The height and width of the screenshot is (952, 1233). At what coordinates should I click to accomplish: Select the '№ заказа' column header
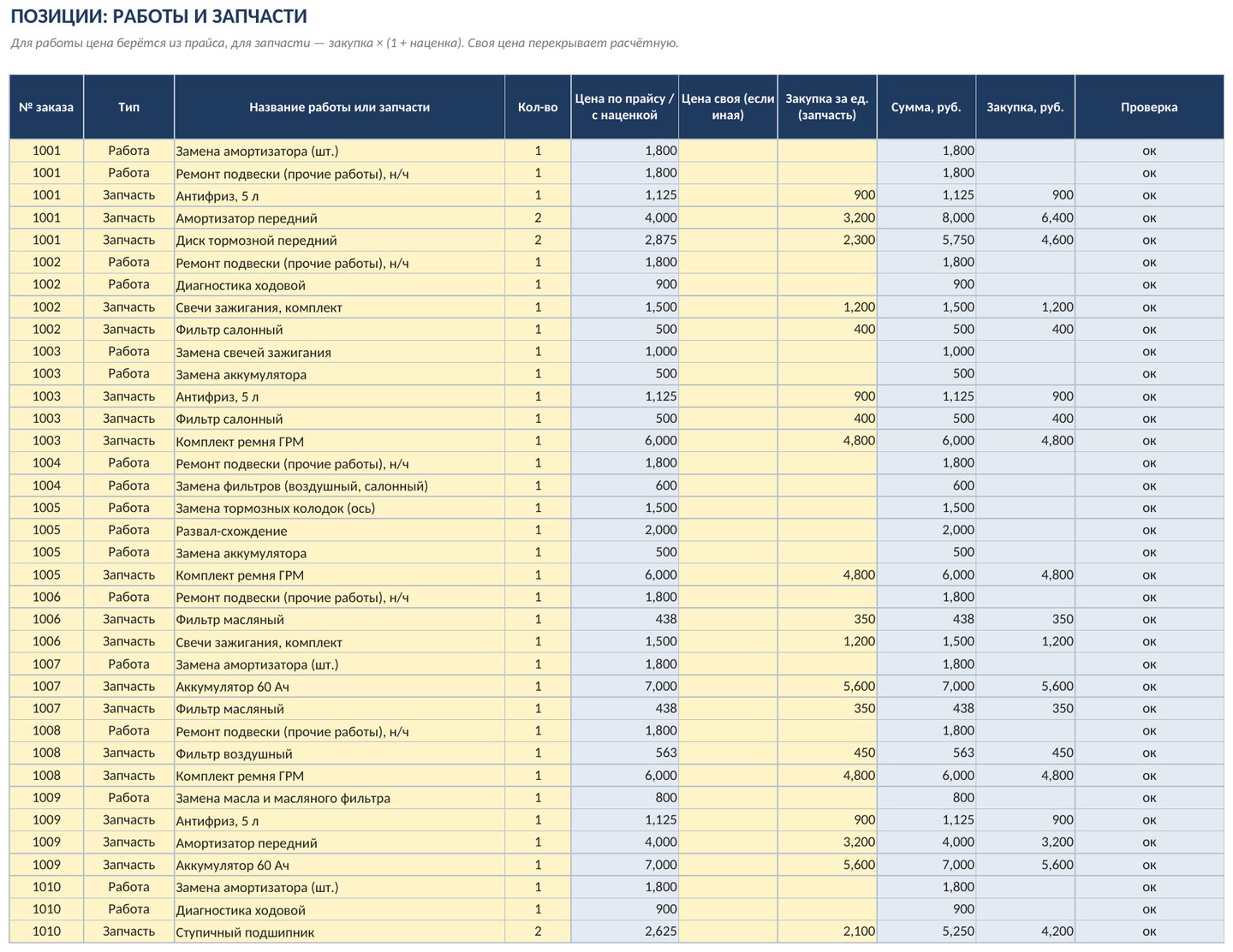click(x=46, y=107)
